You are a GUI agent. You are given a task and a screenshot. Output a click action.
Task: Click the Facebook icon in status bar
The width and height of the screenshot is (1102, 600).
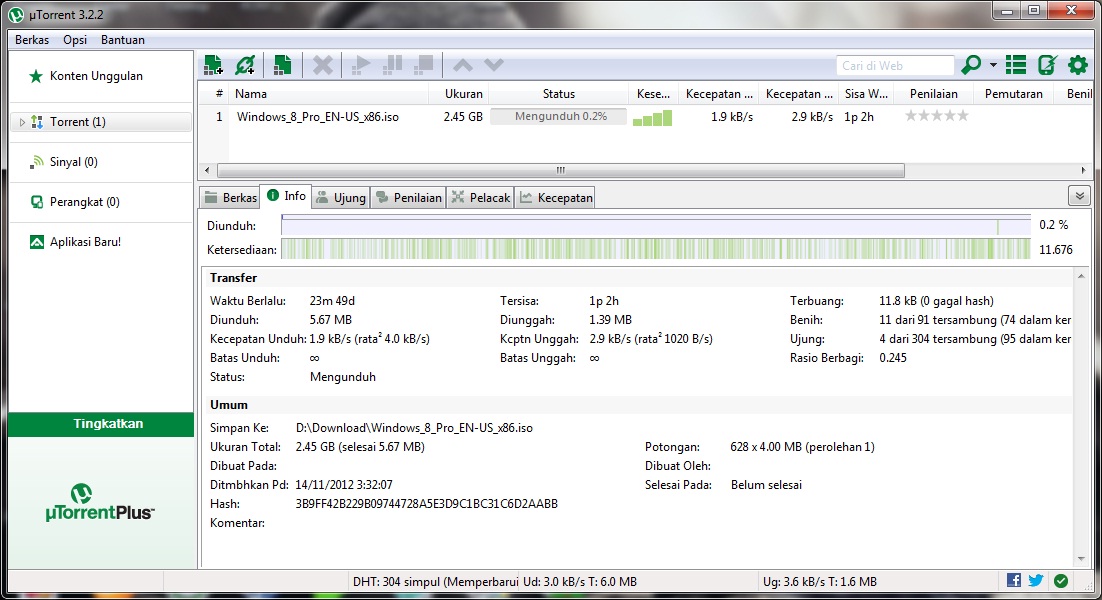point(1013,580)
